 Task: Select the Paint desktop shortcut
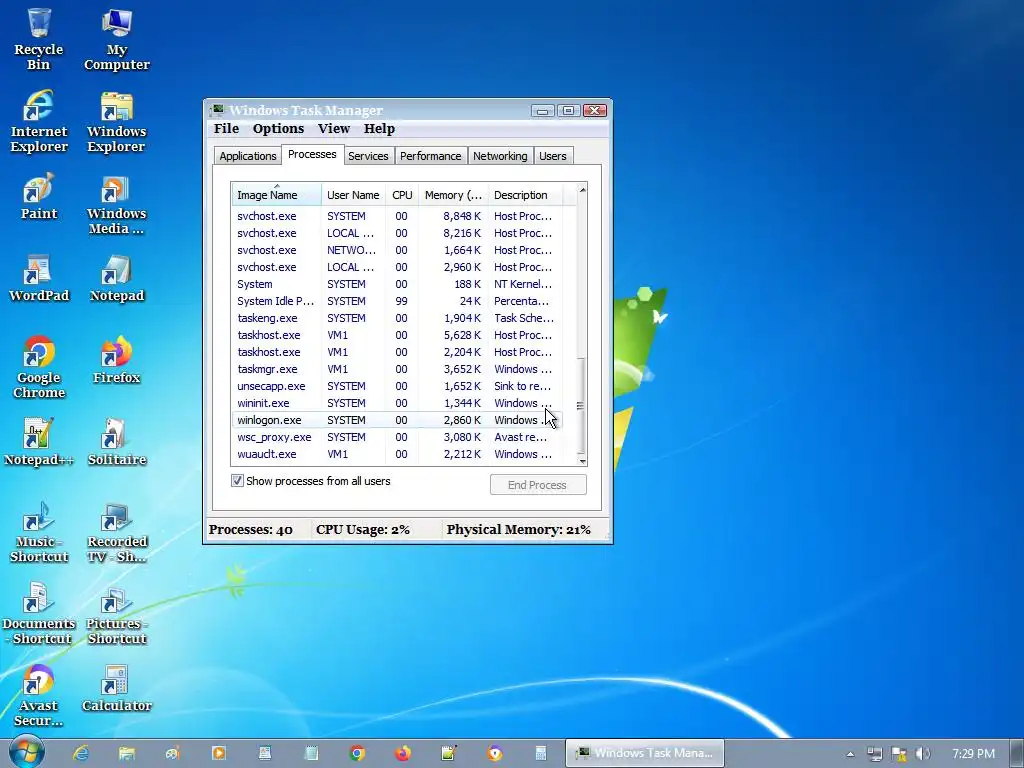click(39, 196)
